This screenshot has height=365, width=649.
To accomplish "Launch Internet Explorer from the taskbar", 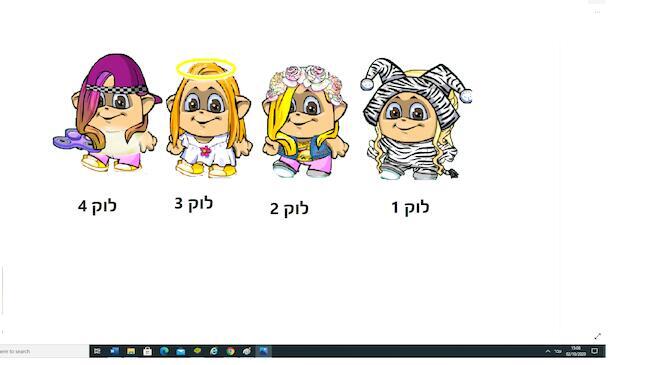I will pos(214,351).
